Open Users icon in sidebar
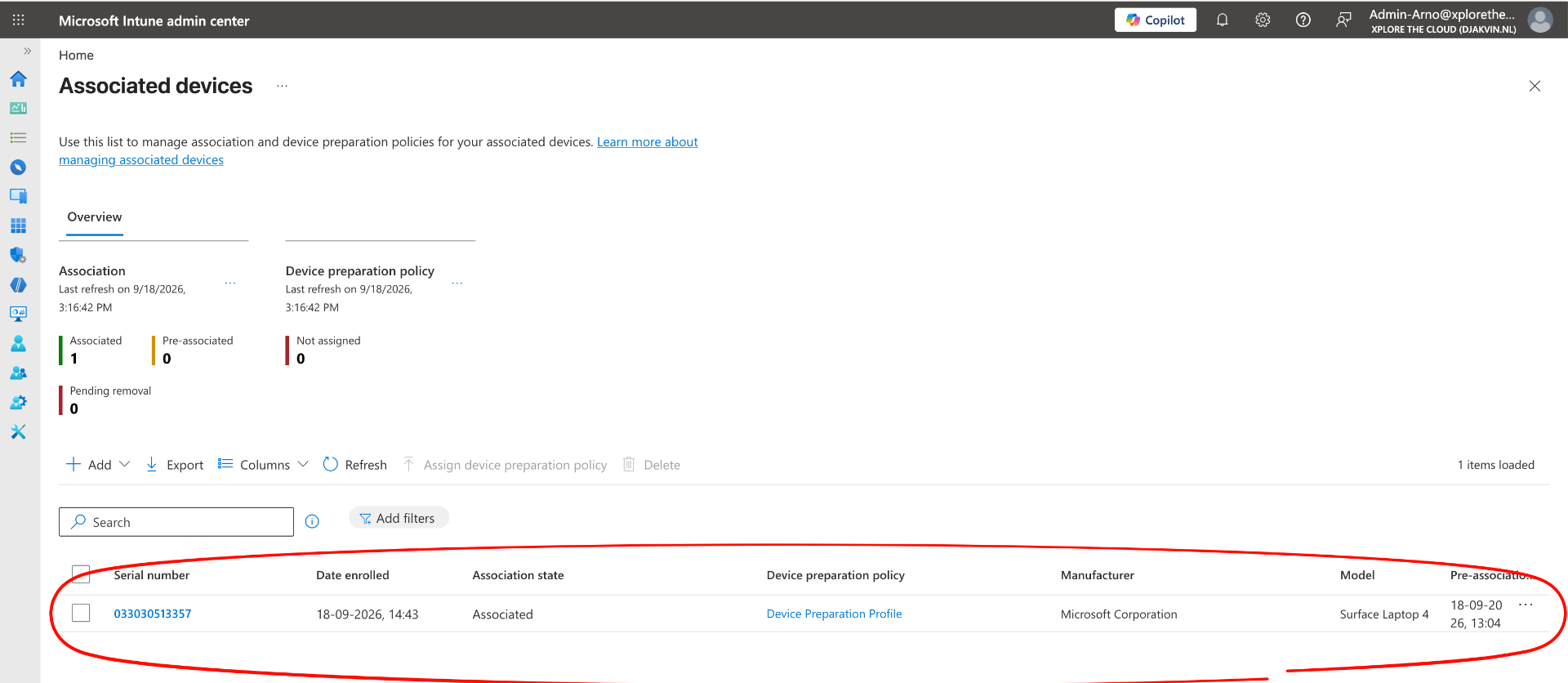Viewport: 1568px width, 683px height. (18, 343)
